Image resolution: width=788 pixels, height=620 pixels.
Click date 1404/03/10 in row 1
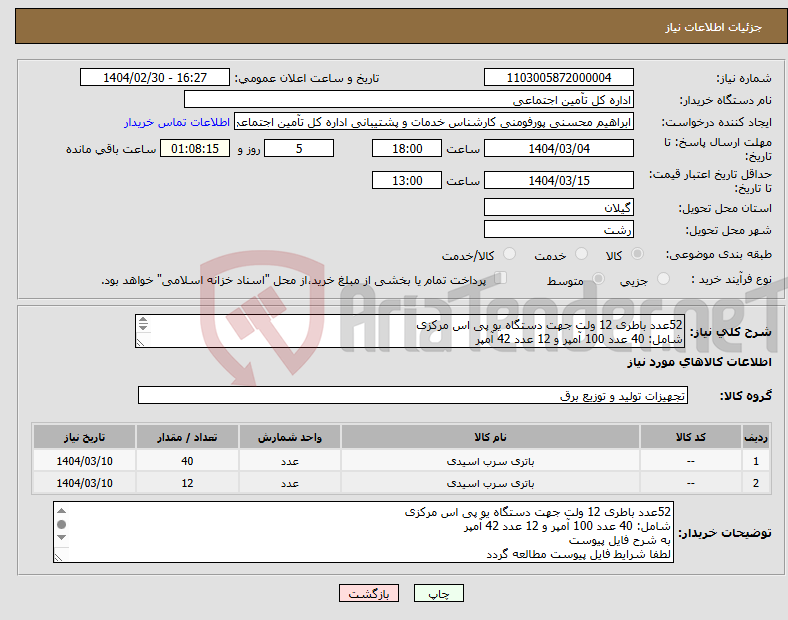click(84, 461)
